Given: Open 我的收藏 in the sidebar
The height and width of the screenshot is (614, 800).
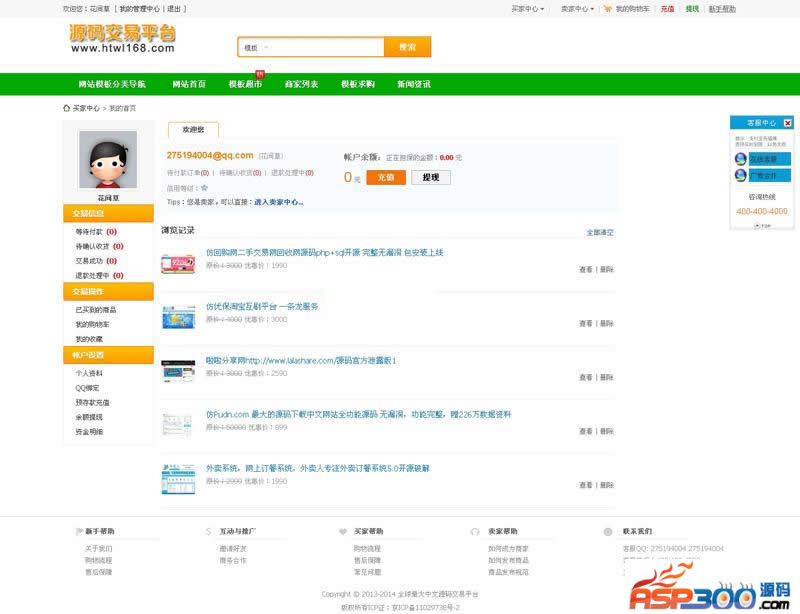Looking at the screenshot, I should click(x=89, y=339).
